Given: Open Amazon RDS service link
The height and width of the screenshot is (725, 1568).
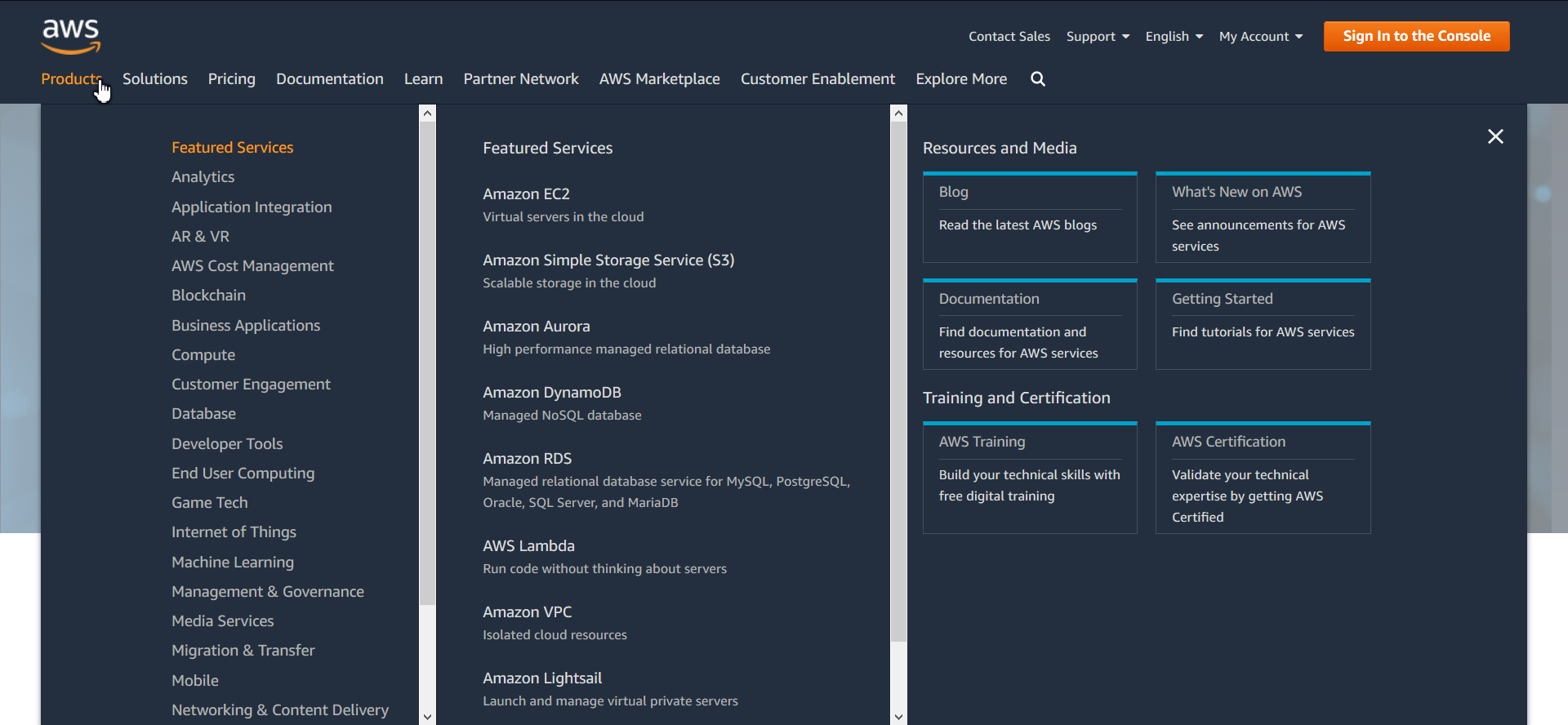Looking at the screenshot, I should [x=527, y=458].
